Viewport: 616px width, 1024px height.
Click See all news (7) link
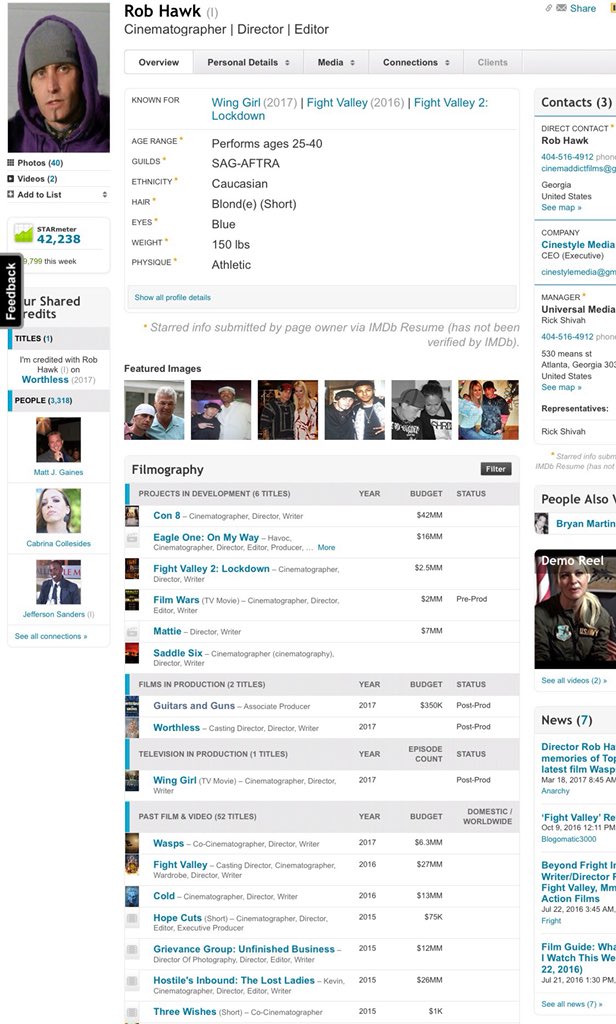pyautogui.click(x=572, y=1004)
